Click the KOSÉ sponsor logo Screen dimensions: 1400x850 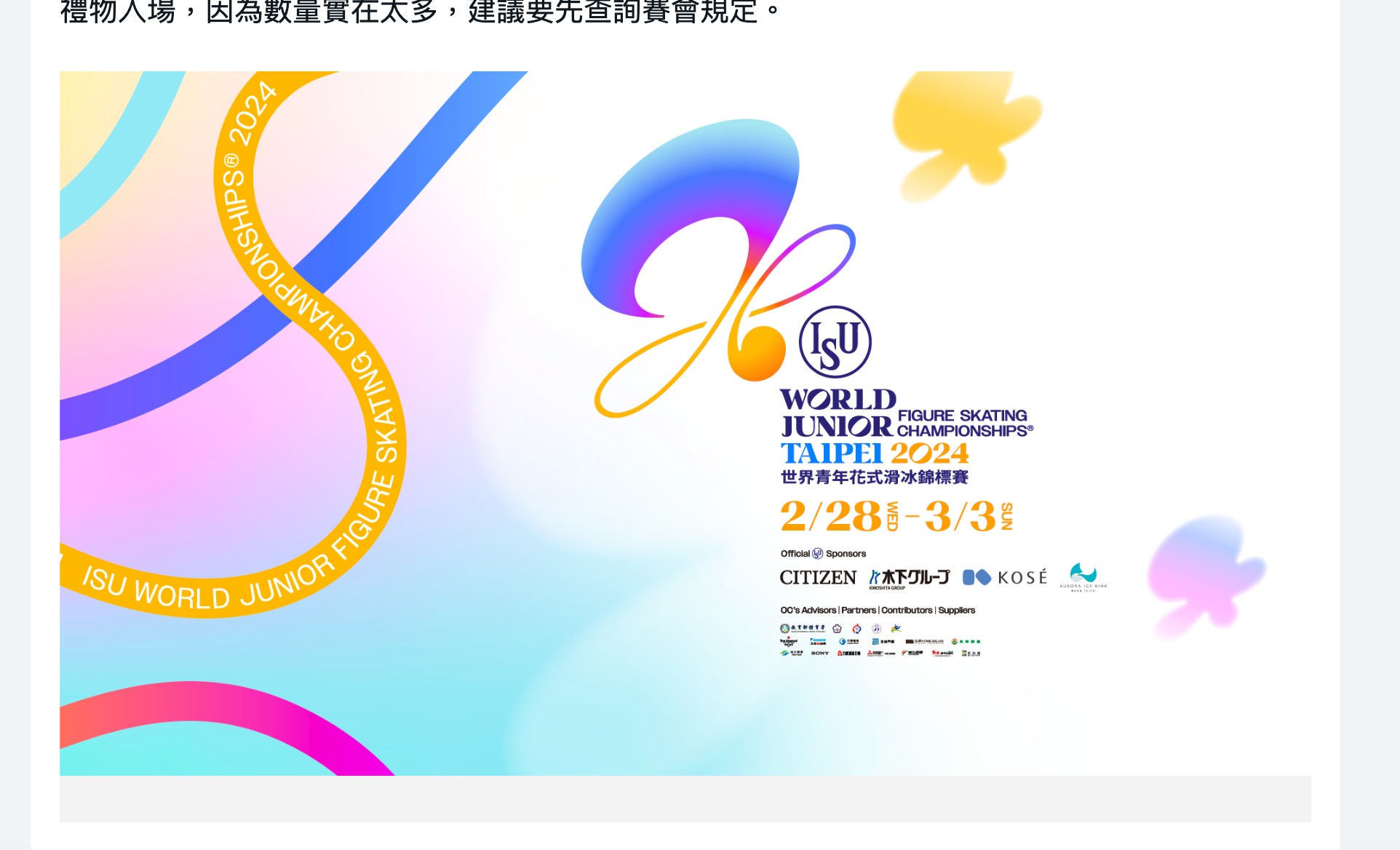[1005, 578]
